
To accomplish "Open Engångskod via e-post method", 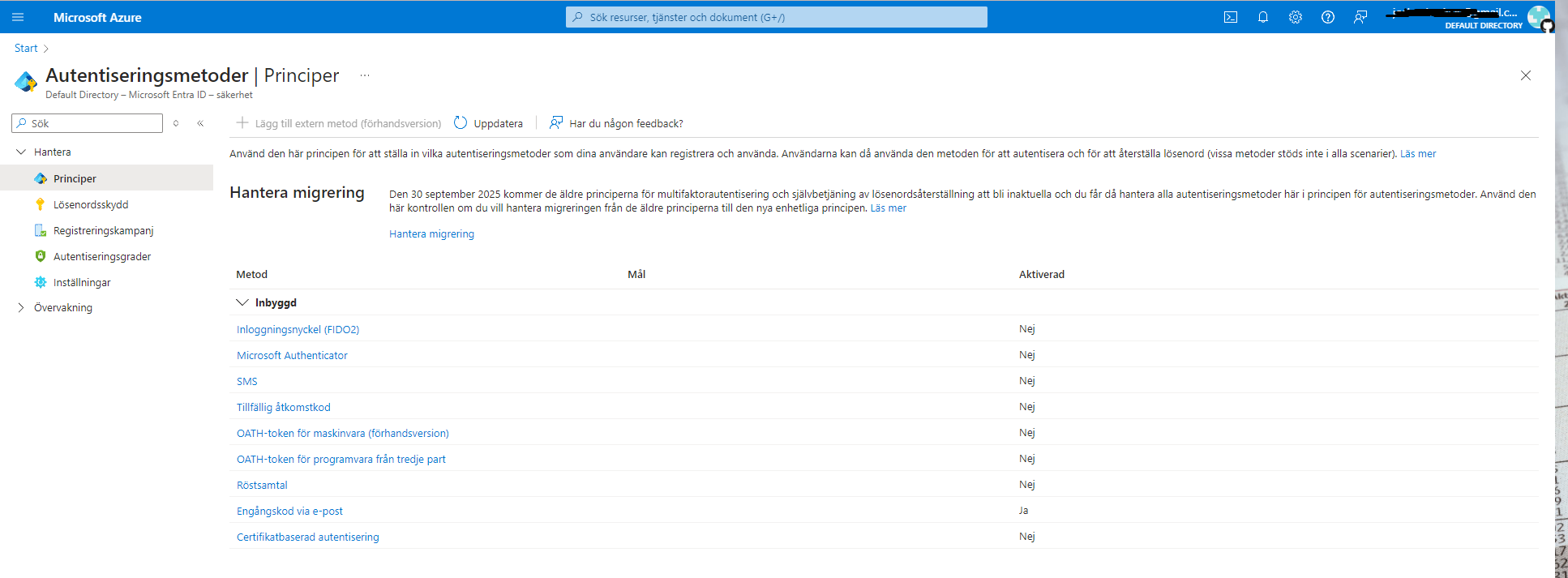I will tap(289, 511).
